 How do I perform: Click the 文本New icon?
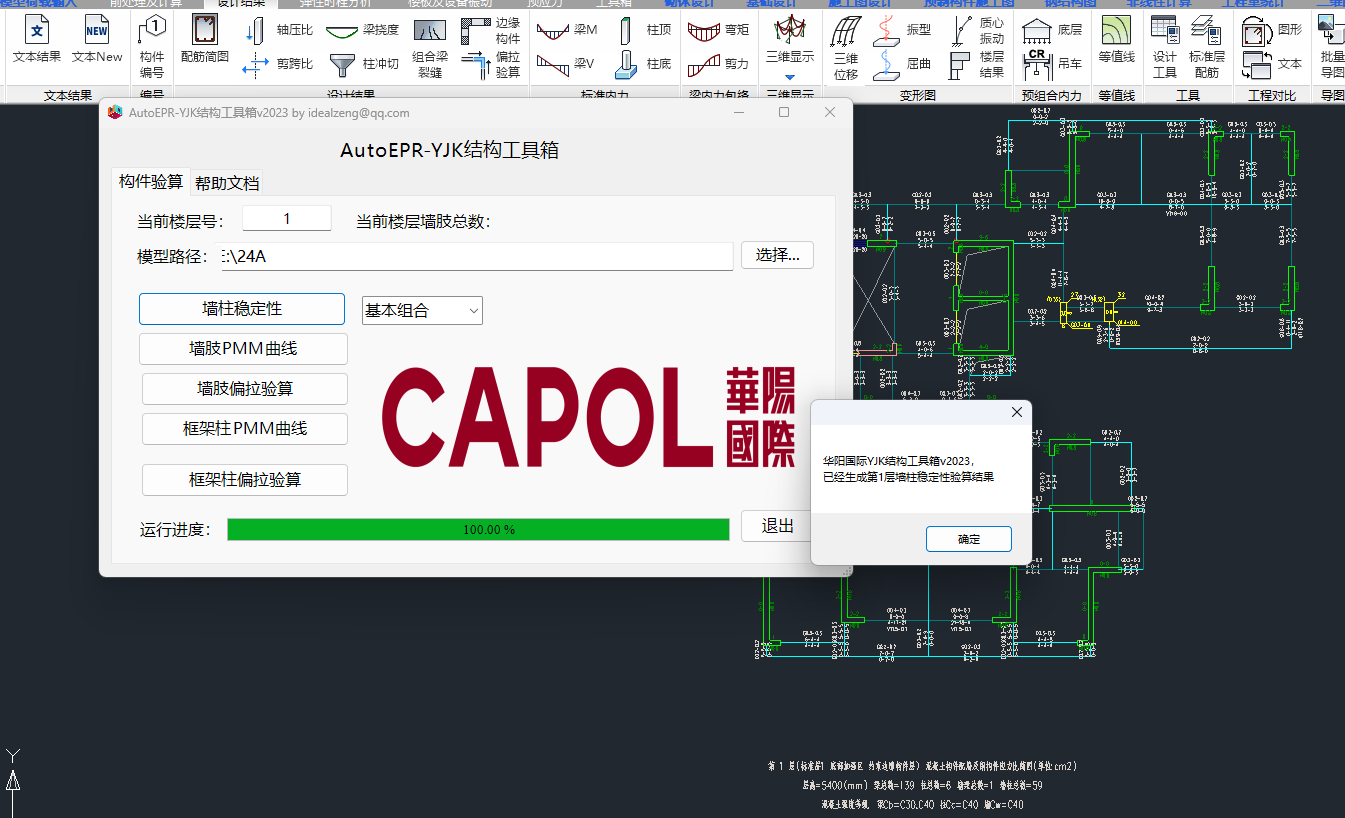97,41
